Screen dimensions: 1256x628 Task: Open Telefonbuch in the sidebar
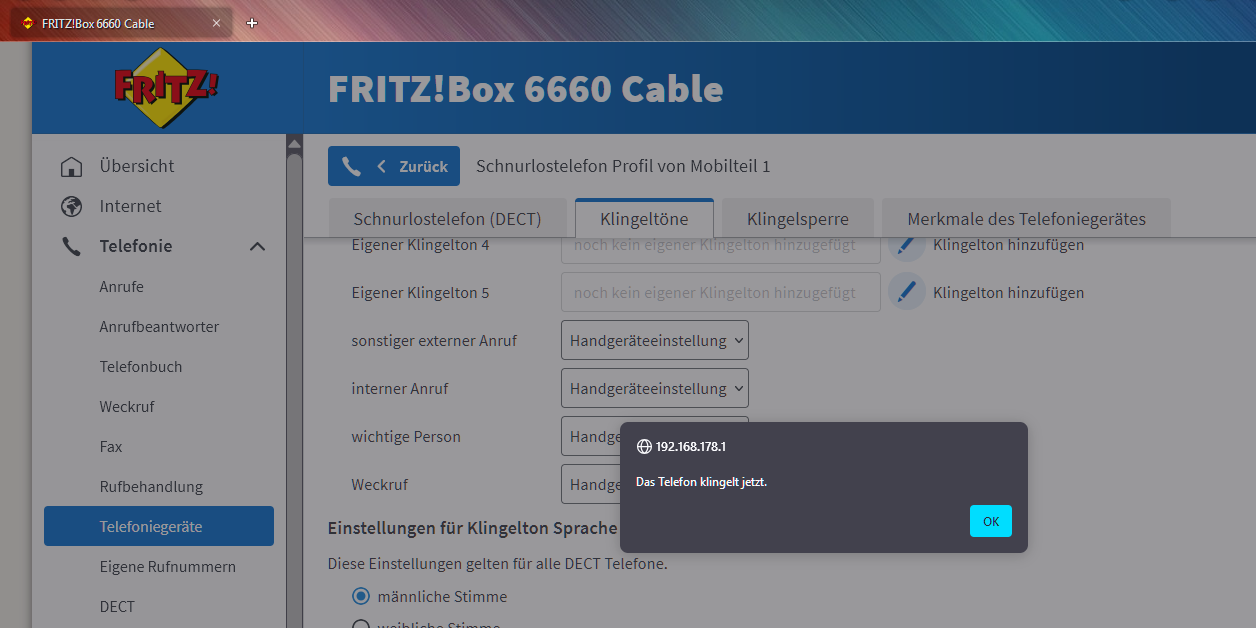pos(141,366)
